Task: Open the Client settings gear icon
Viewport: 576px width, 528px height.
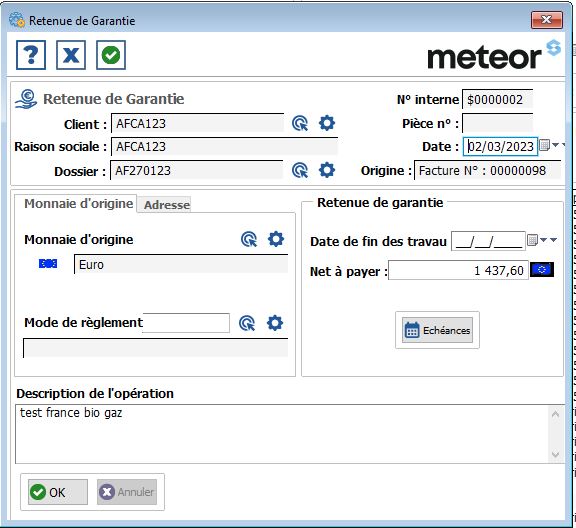Action: click(x=327, y=123)
